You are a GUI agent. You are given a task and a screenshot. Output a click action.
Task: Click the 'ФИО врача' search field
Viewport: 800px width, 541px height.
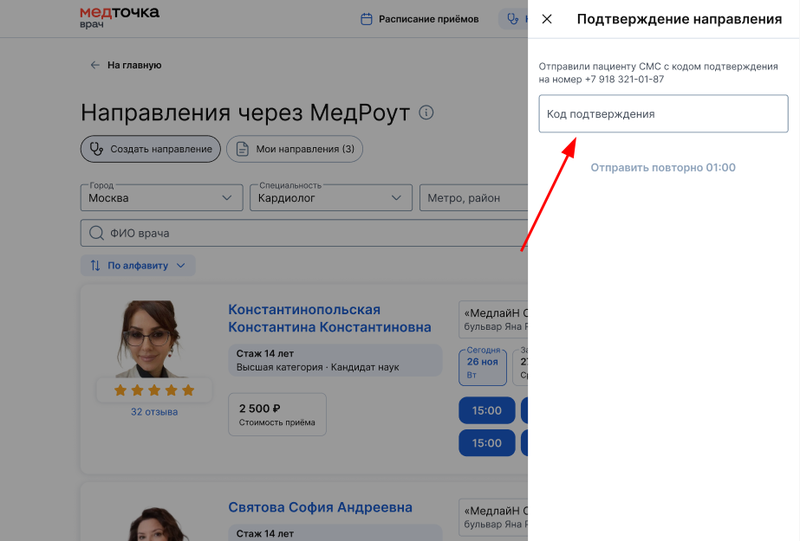304,233
